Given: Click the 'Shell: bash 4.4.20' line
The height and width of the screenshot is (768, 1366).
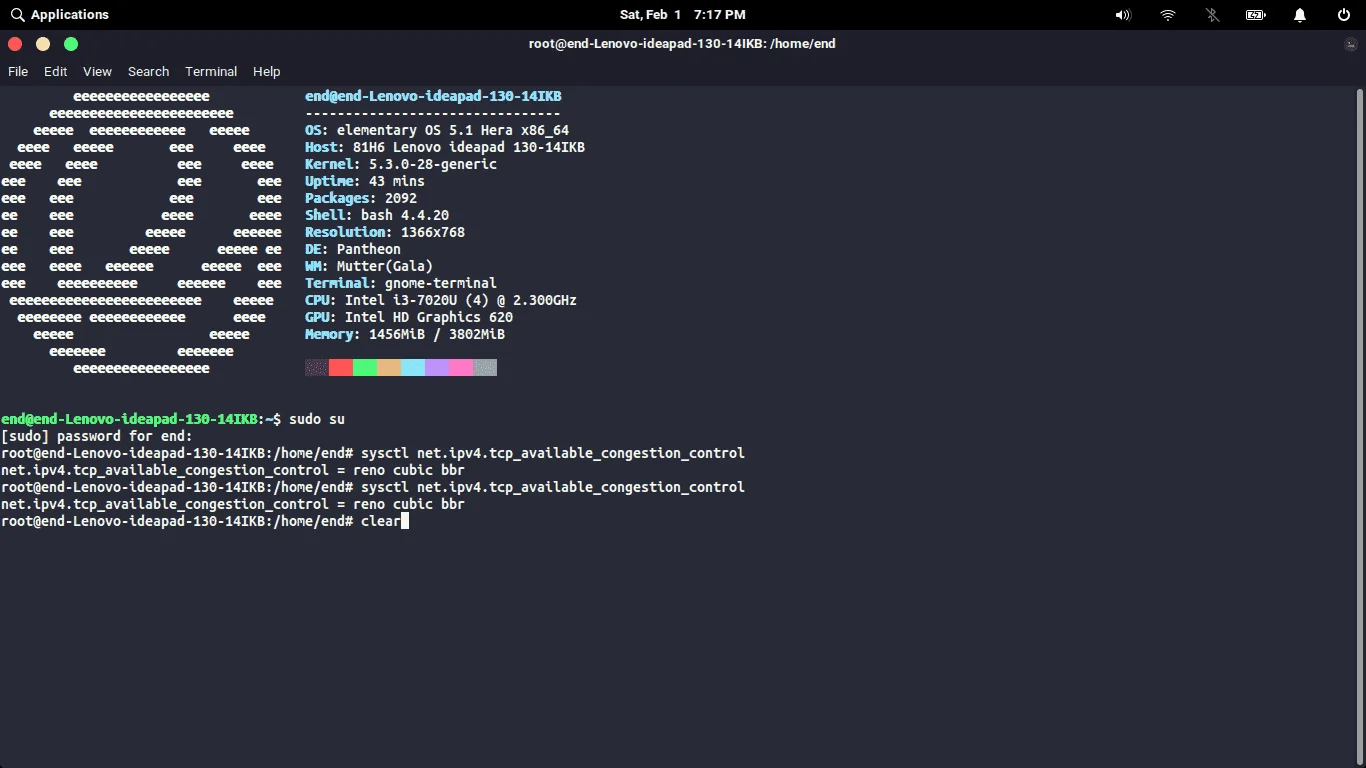Looking at the screenshot, I should (x=377, y=215).
